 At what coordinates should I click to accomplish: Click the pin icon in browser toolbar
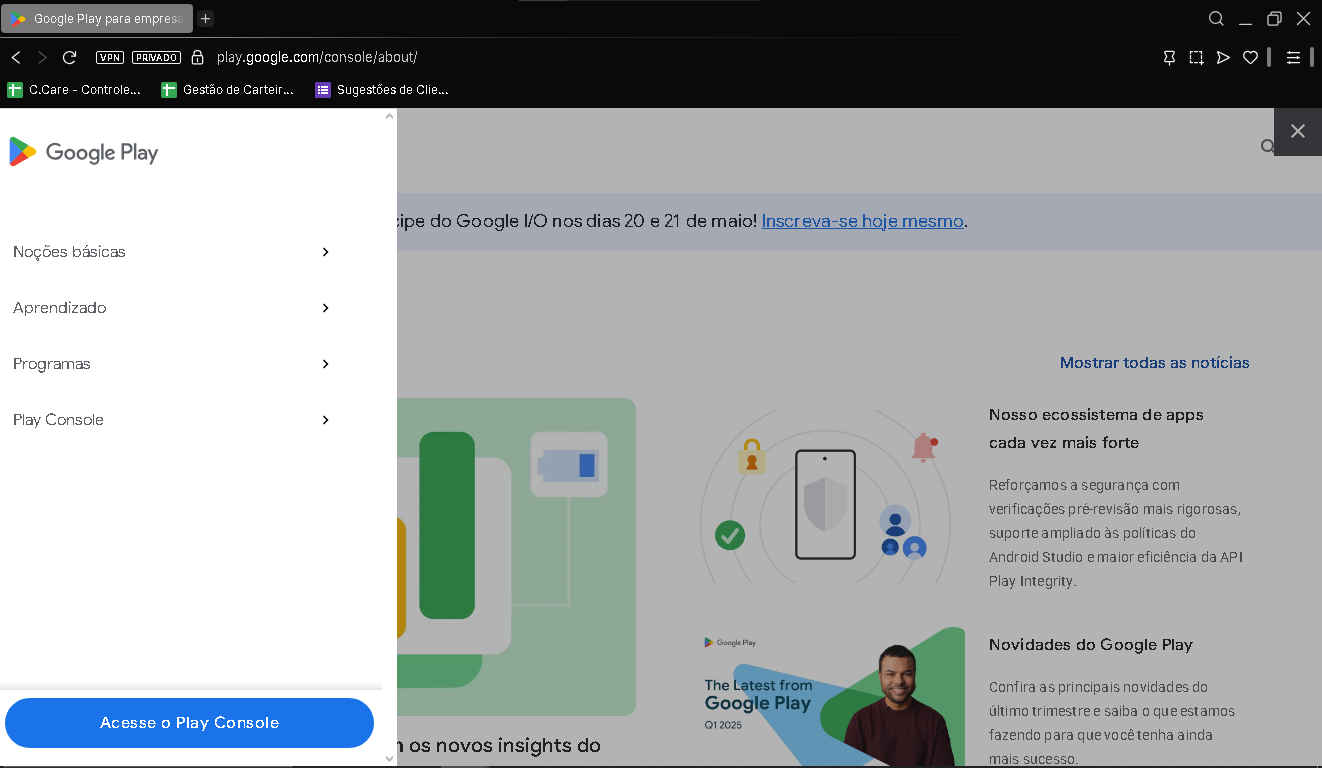[x=1169, y=58]
